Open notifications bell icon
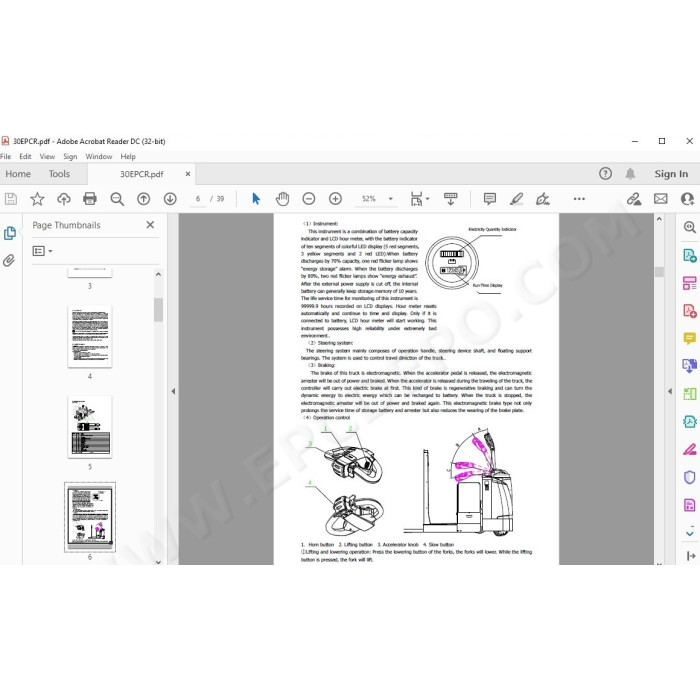Image resolution: width=700 pixels, height=700 pixels. tap(630, 174)
